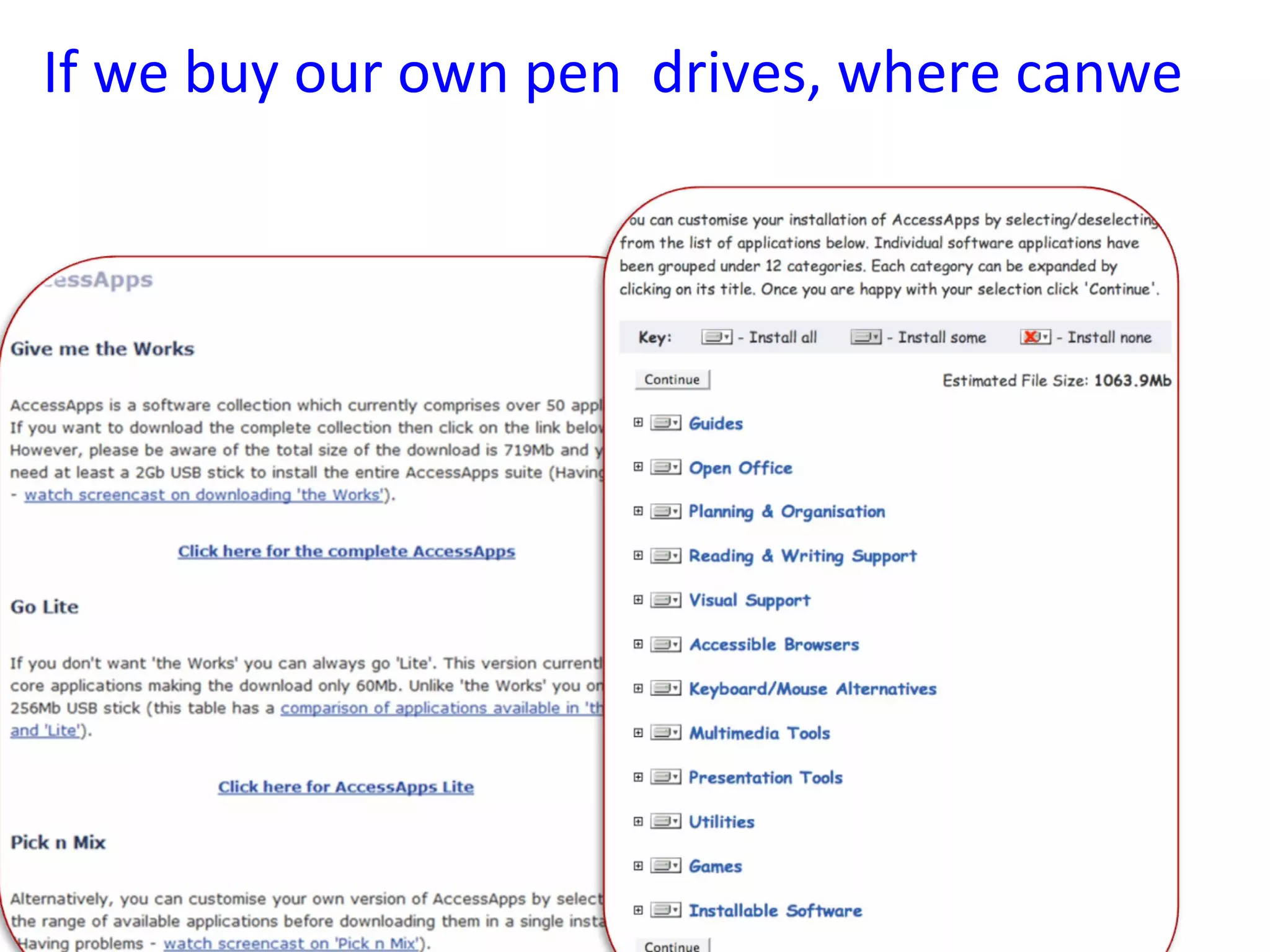Viewport: 1270px width, 952px height.
Task: Open the Guides category title
Action: tap(716, 423)
